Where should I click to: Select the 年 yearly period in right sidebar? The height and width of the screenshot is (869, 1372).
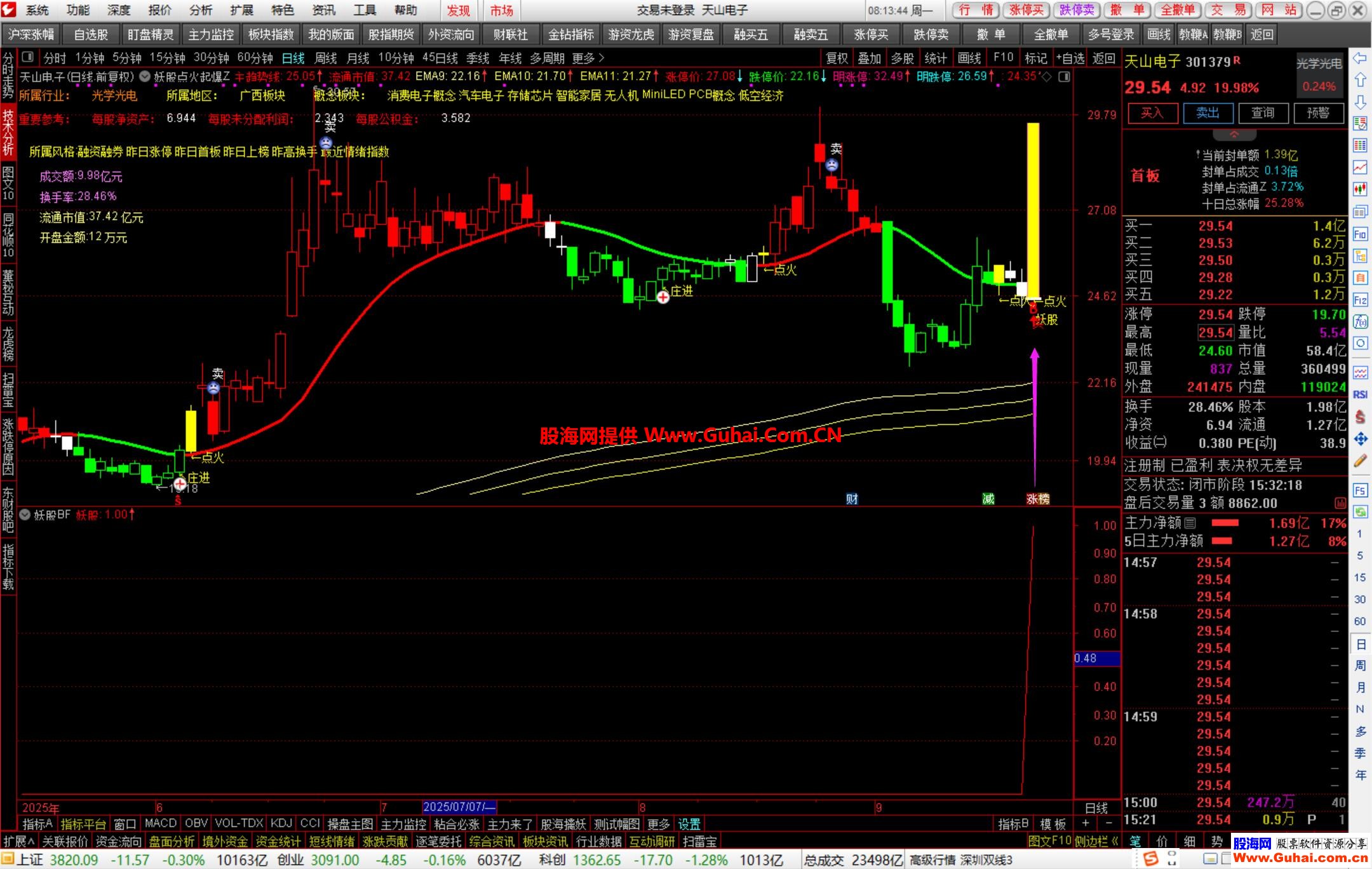(1360, 775)
